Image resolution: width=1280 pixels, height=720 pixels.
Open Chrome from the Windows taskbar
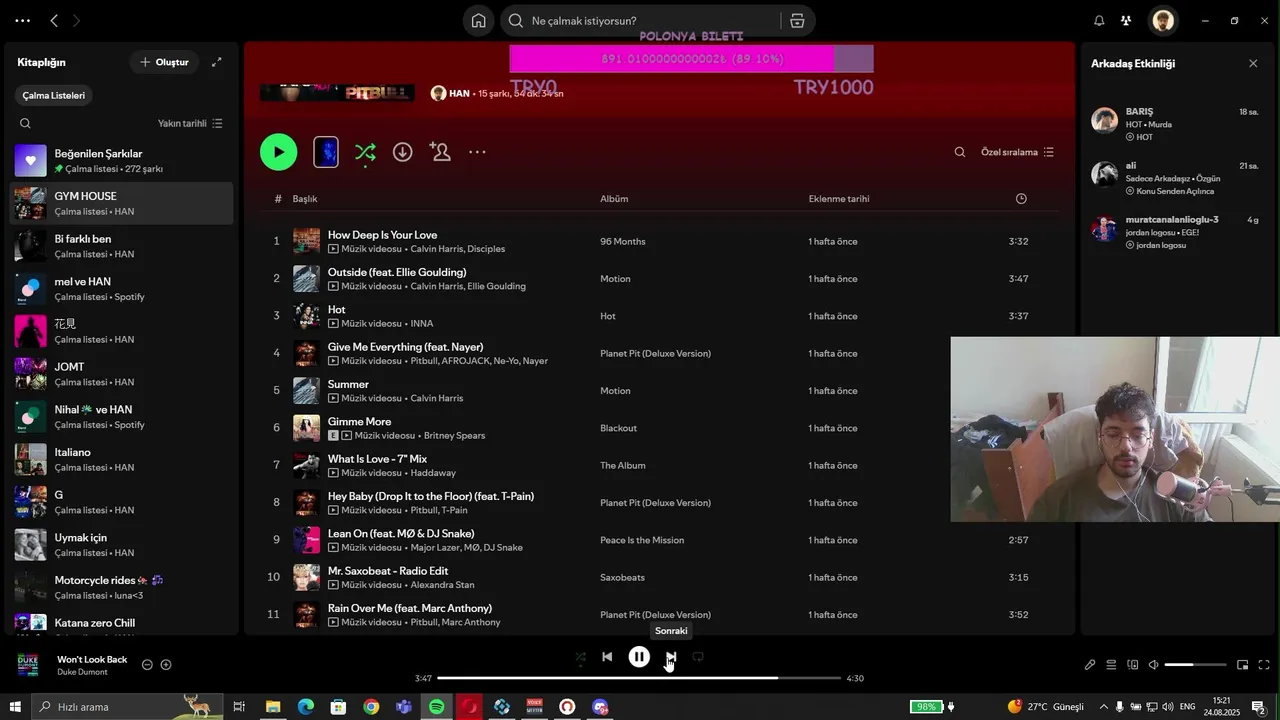[x=371, y=707]
